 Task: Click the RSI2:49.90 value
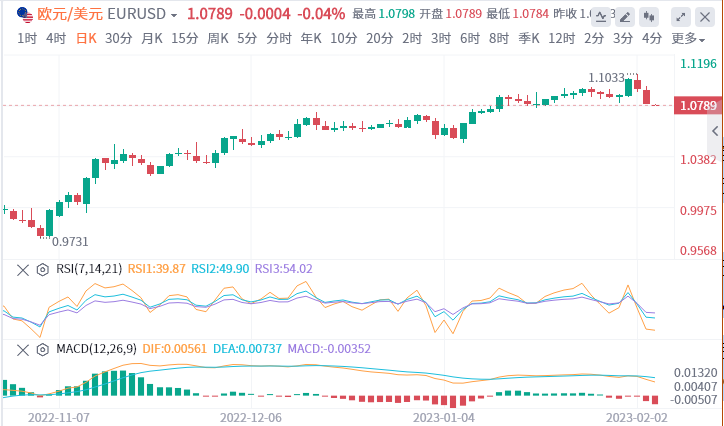[x=220, y=269]
